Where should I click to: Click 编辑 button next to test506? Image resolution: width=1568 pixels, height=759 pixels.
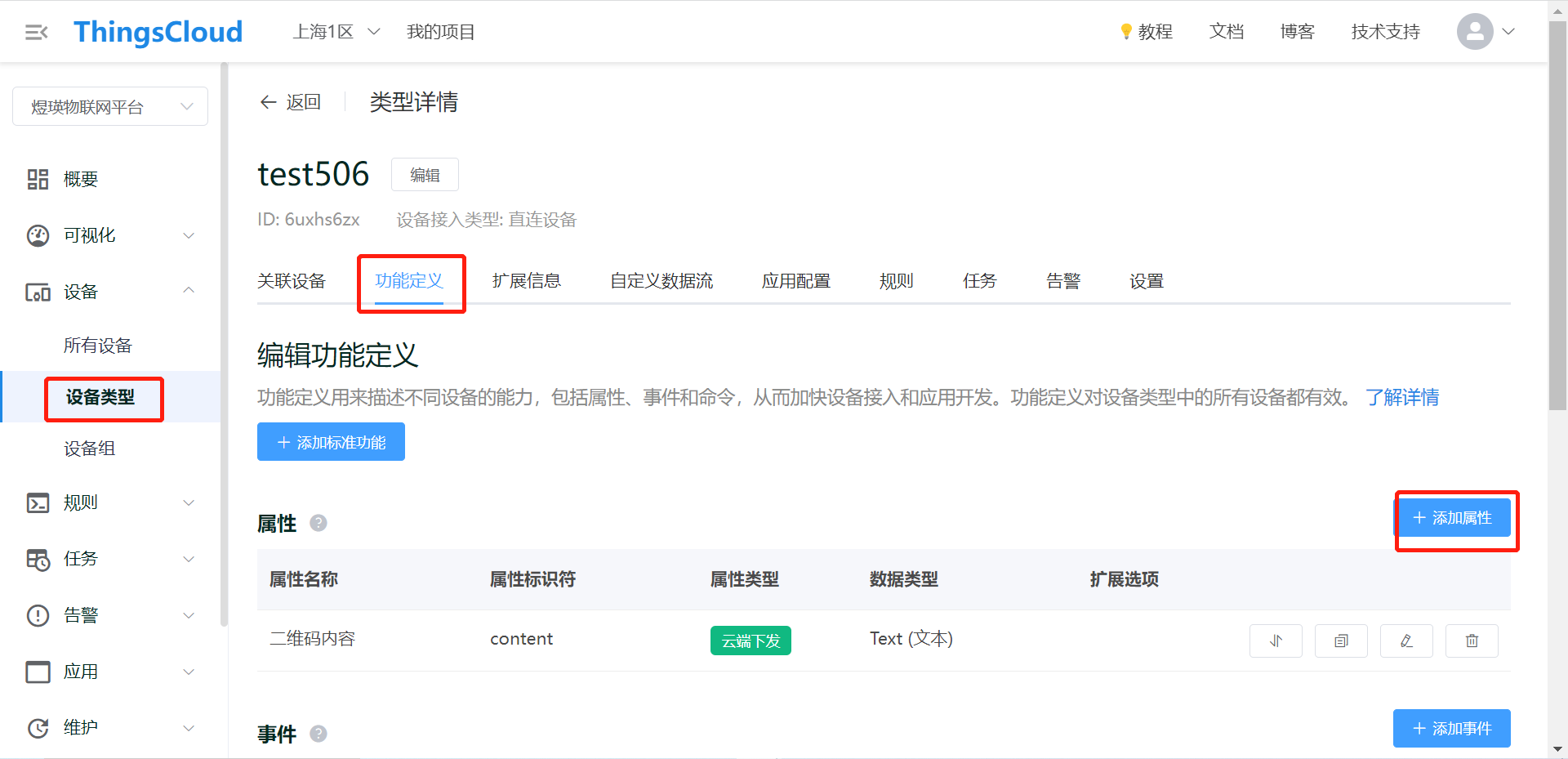pyautogui.click(x=425, y=175)
